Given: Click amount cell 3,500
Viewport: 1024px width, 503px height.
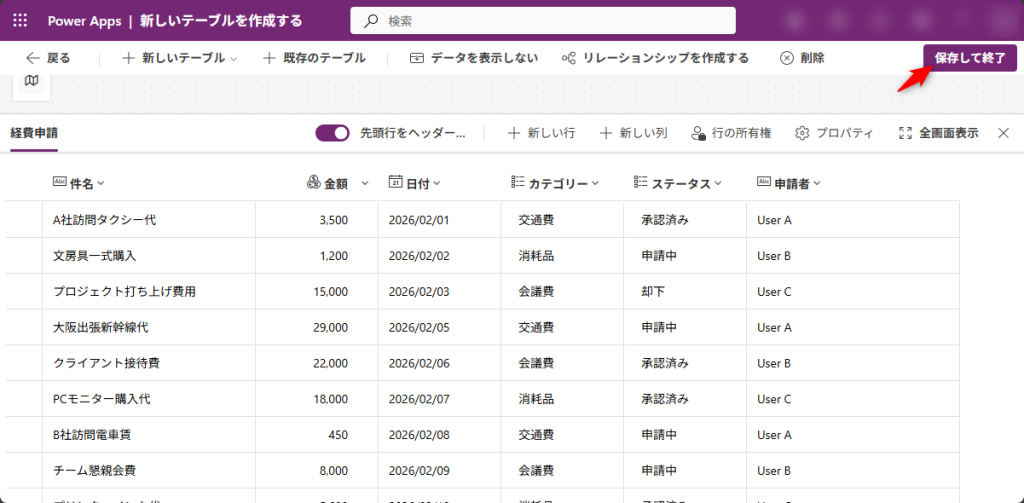Looking at the screenshot, I should pyautogui.click(x=317, y=220).
